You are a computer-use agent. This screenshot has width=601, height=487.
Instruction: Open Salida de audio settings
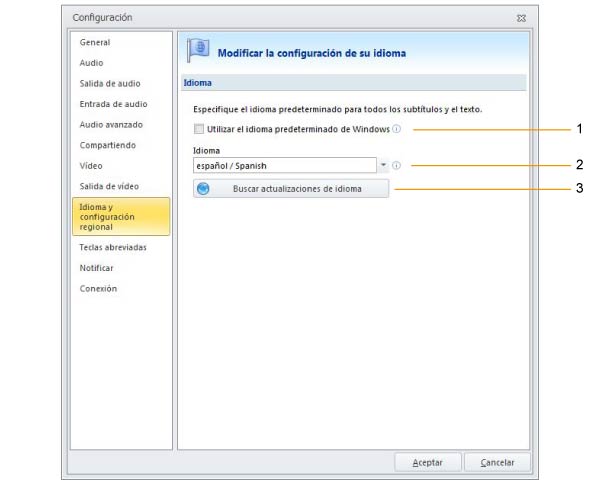110,84
